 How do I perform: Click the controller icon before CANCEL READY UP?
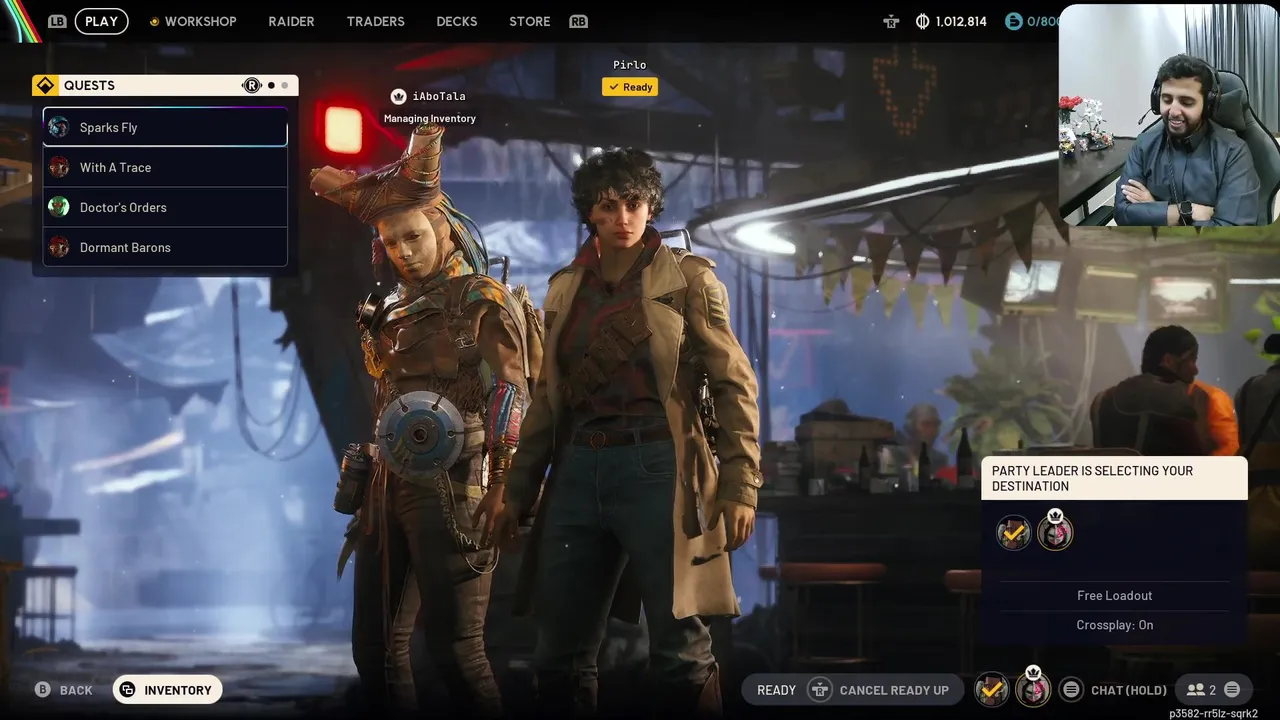[820, 690]
